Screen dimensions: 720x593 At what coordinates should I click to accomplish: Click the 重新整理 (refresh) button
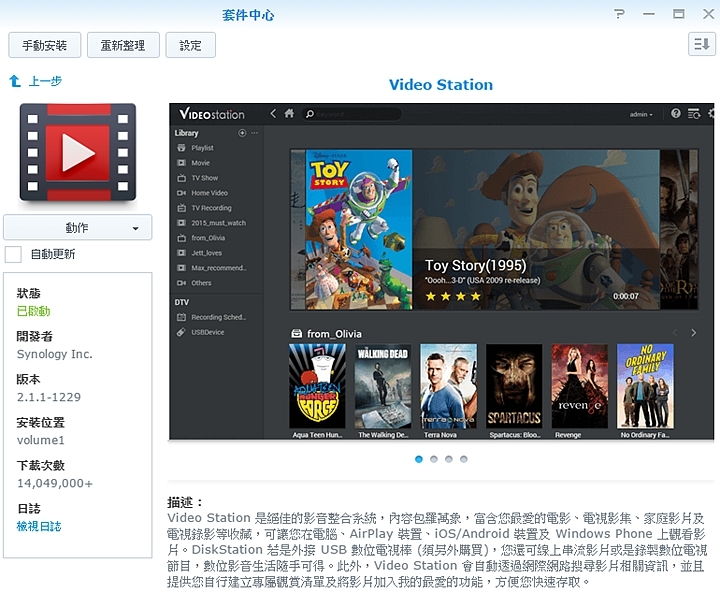coord(123,45)
